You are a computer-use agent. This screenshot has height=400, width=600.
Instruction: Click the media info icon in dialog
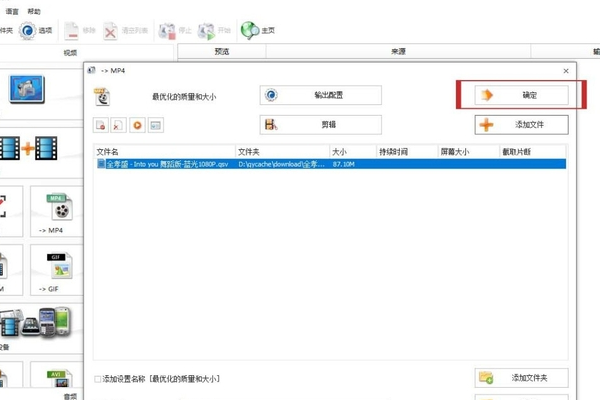pos(156,126)
